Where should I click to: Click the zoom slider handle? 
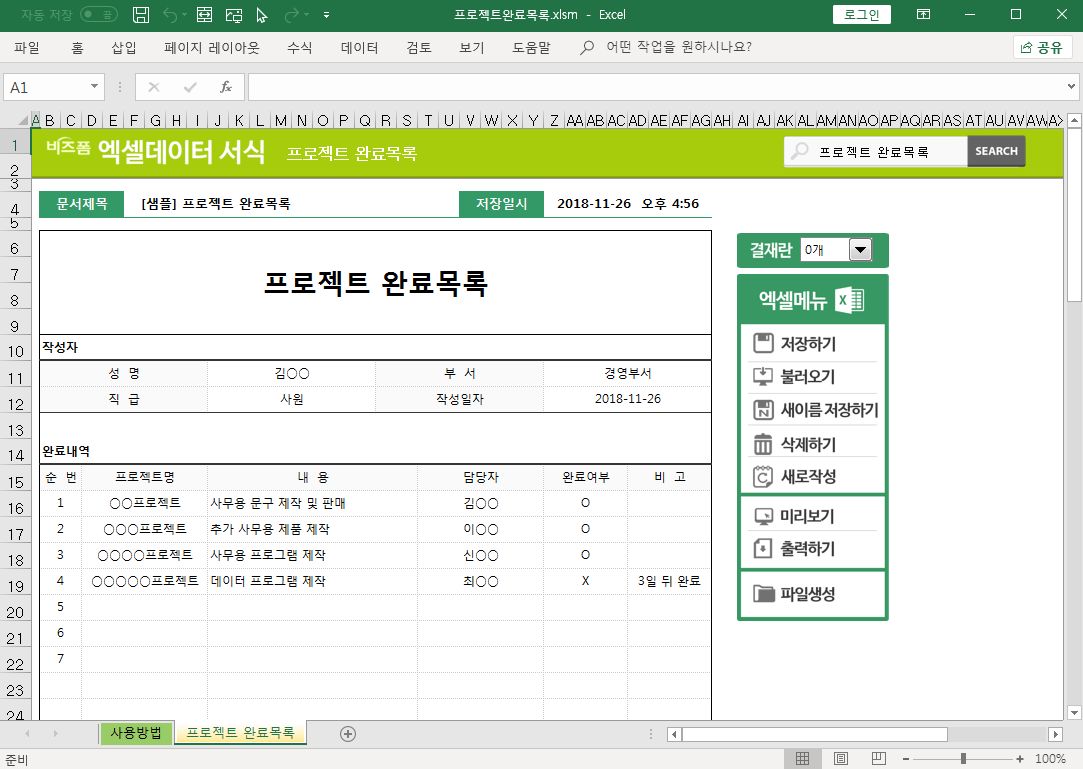pyautogui.click(x=964, y=759)
